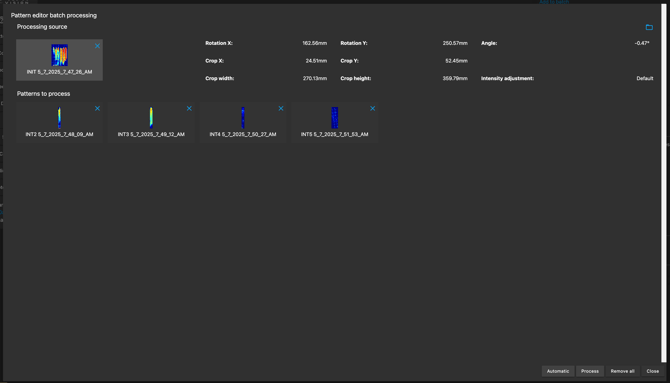Click the Crop Y value 52.45mm

tap(456, 61)
